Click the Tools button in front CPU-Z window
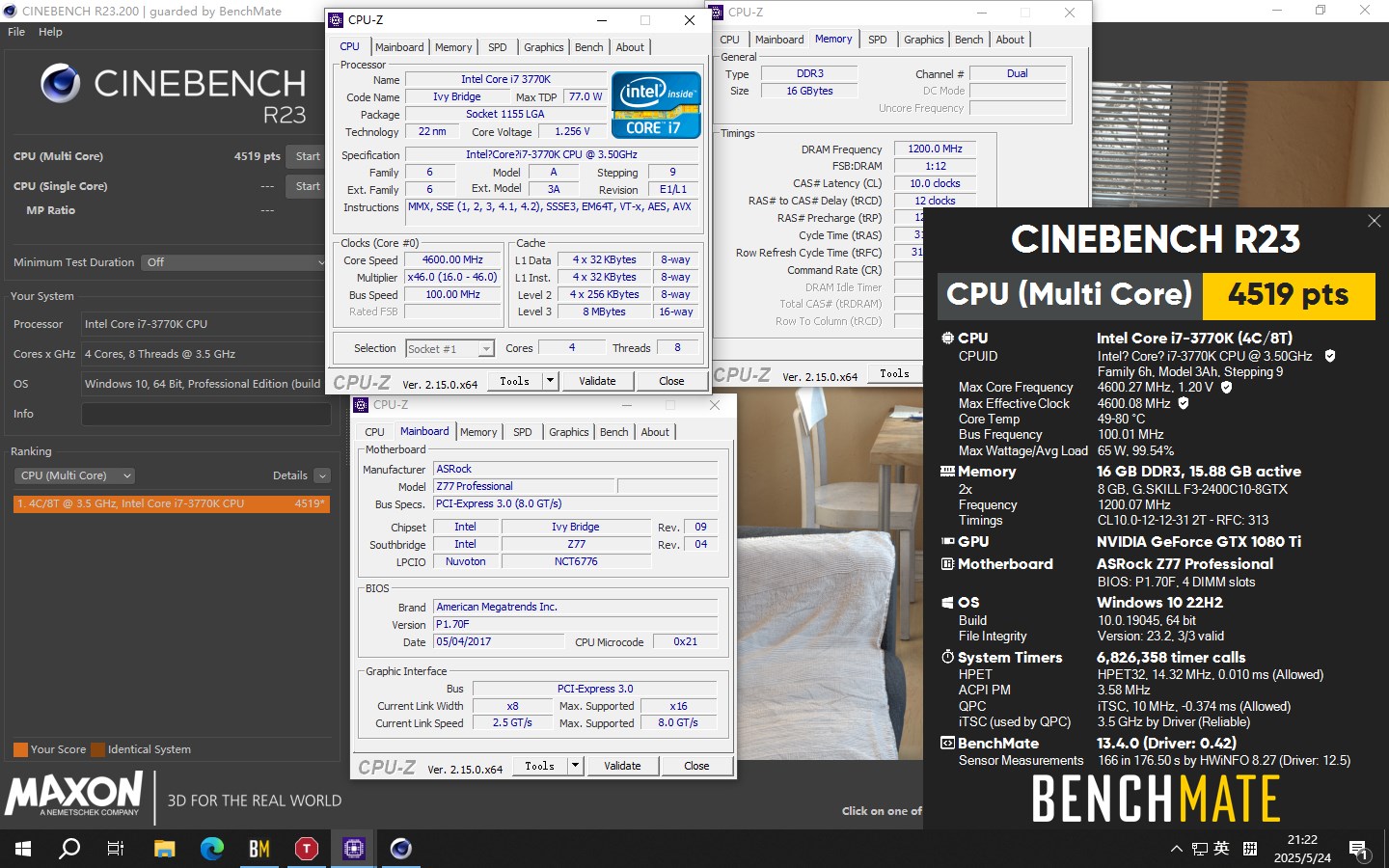 point(514,381)
